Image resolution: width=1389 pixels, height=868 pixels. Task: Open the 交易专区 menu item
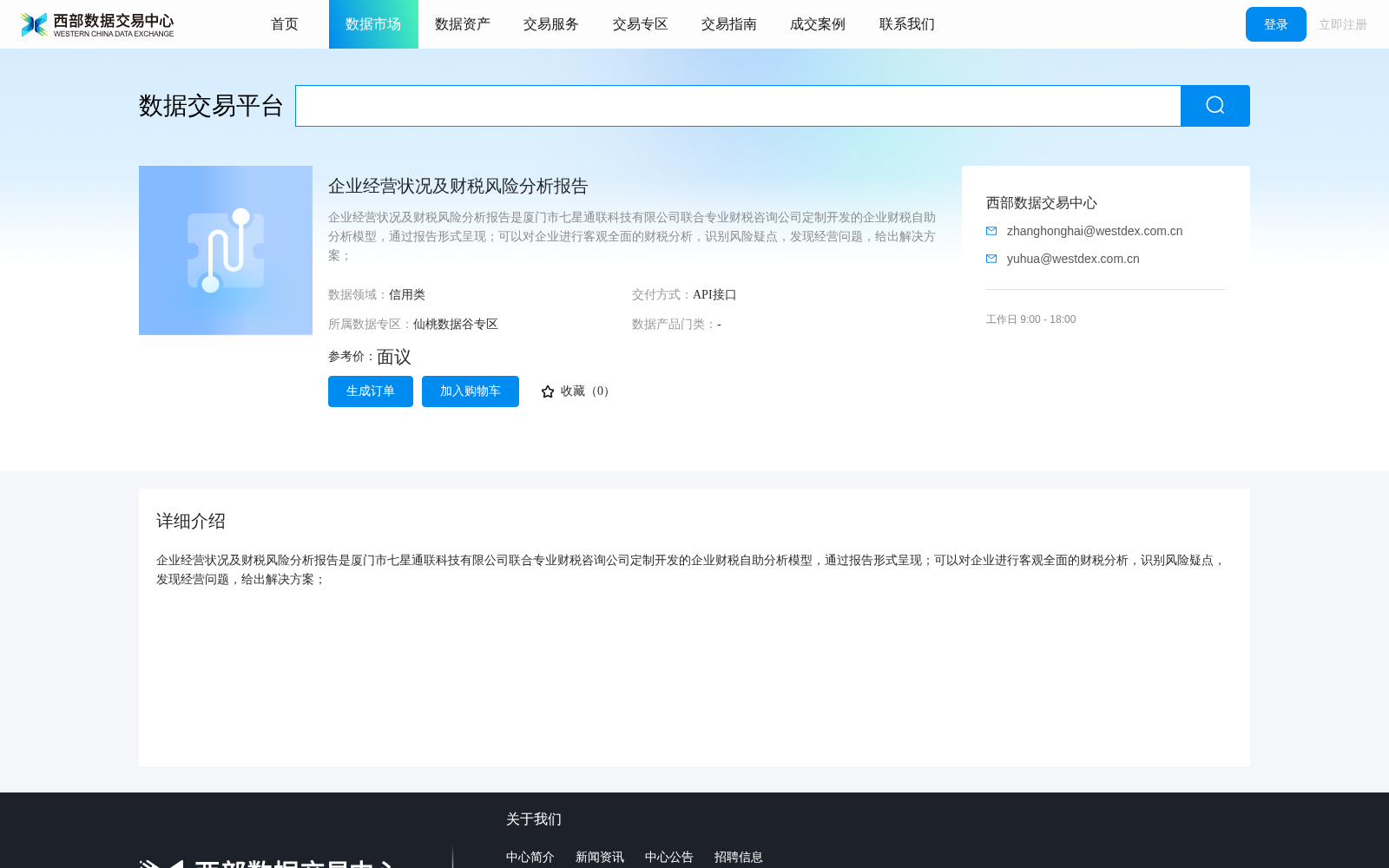[641, 24]
